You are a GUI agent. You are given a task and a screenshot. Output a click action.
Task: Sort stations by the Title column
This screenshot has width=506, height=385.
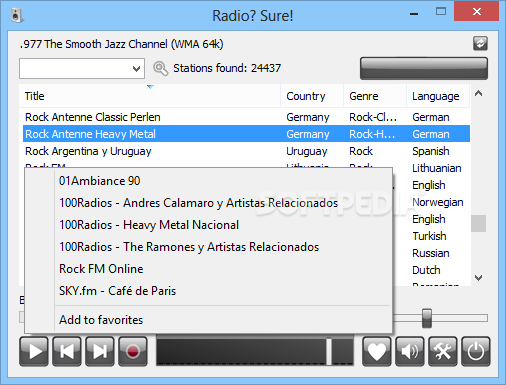click(149, 96)
